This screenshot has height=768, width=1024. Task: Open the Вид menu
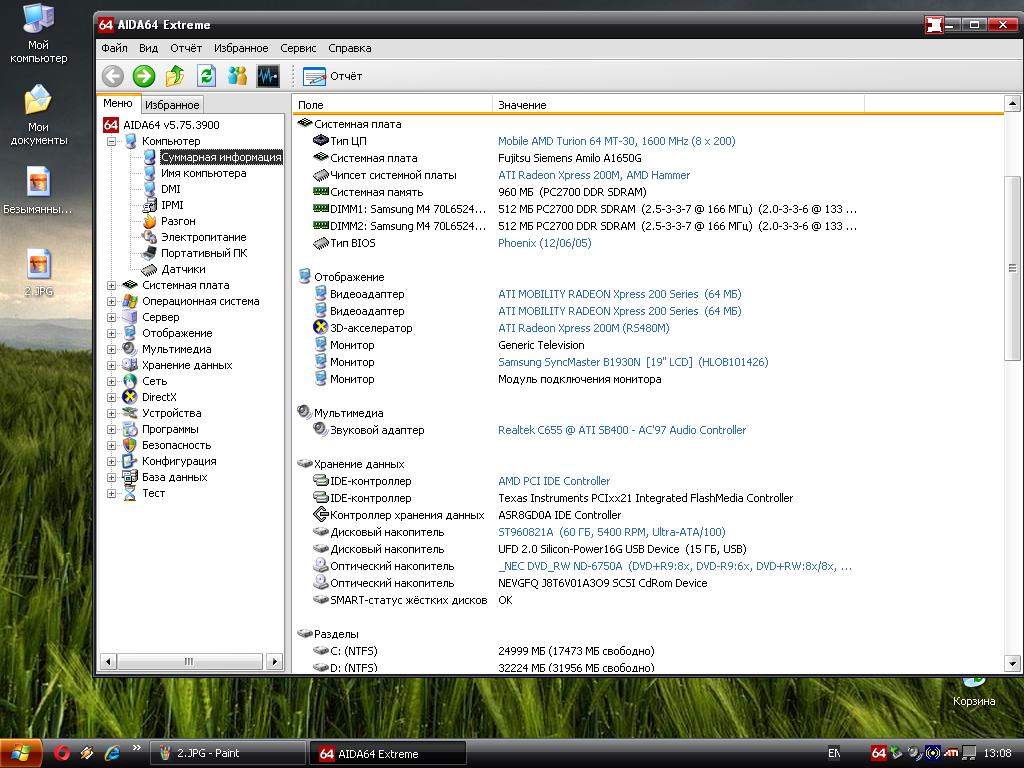(148, 48)
